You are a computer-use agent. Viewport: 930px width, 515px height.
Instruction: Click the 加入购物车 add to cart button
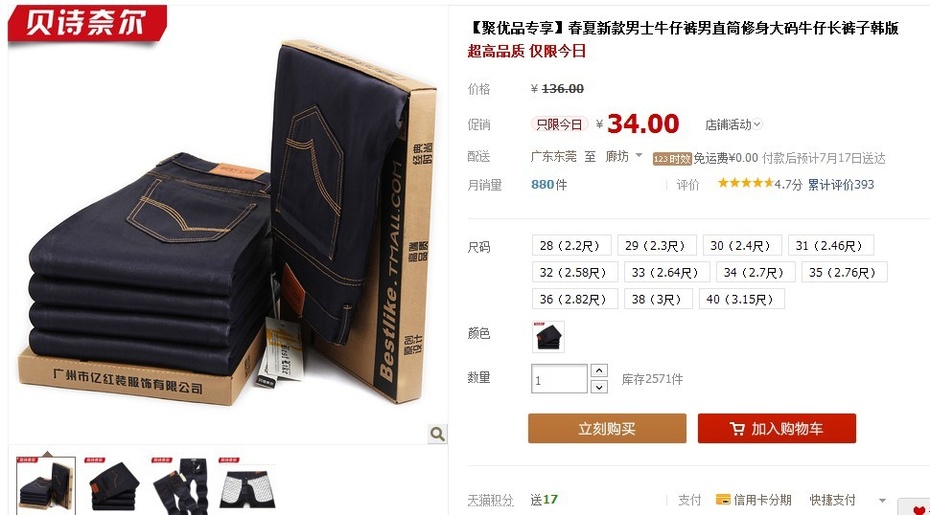pos(776,428)
